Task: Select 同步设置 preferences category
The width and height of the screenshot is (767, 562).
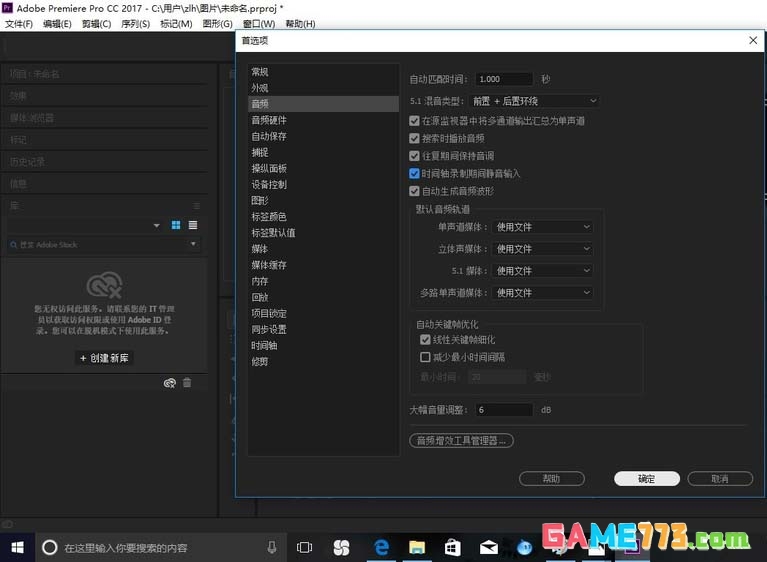Action: (323, 330)
